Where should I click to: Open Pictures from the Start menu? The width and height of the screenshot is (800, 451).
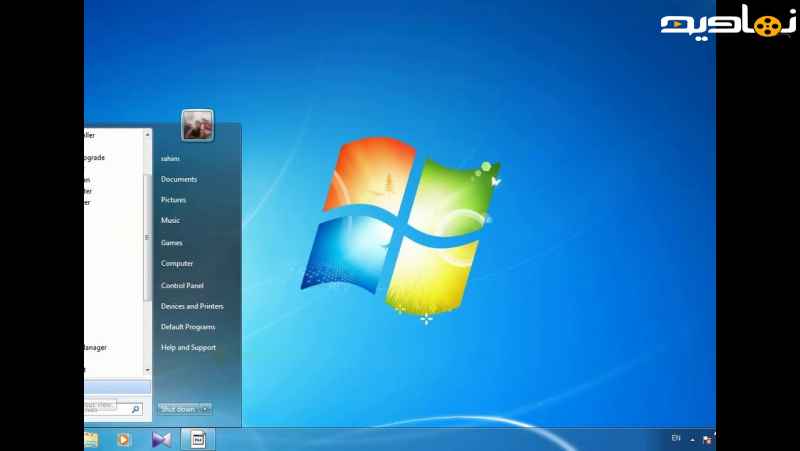(173, 200)
